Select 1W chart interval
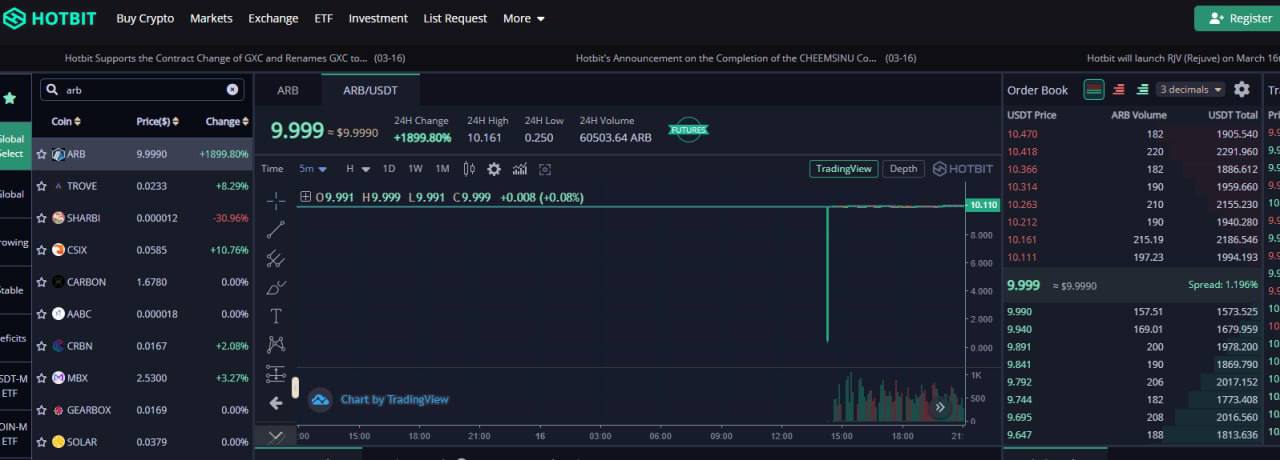The width and height of the screenshot is (1280, 460). 415,169
